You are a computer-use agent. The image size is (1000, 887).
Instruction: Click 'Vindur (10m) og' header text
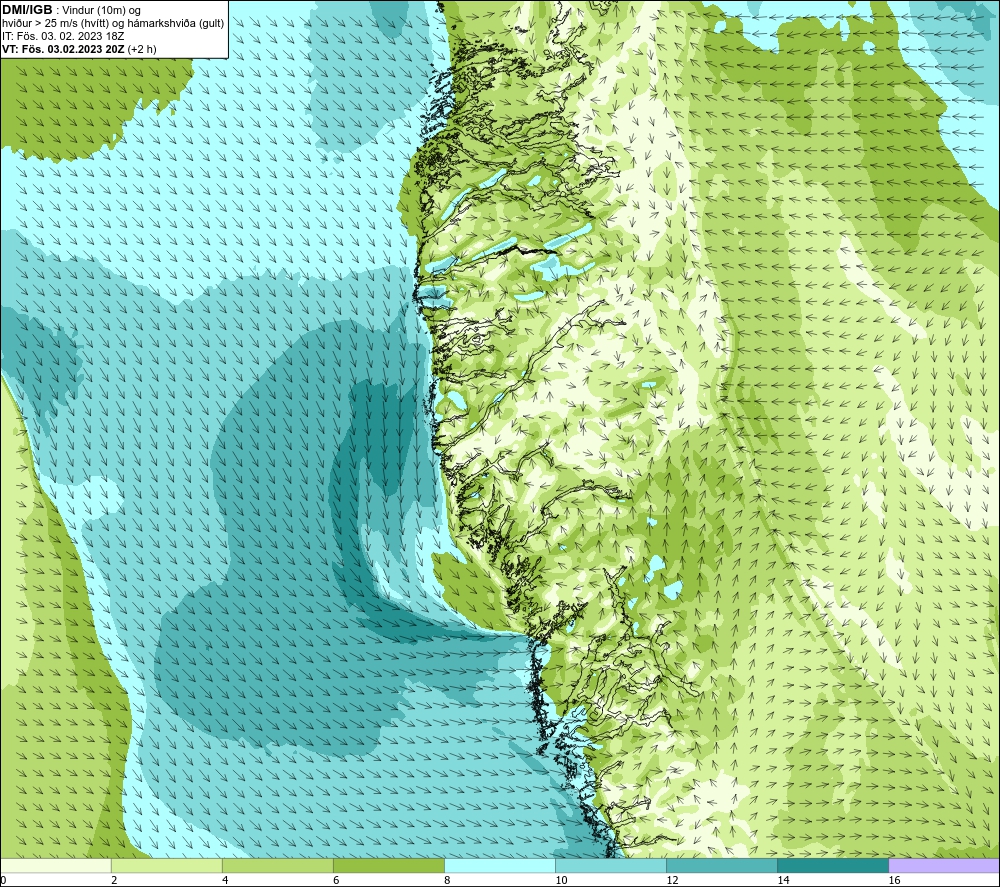click(101, 11)
